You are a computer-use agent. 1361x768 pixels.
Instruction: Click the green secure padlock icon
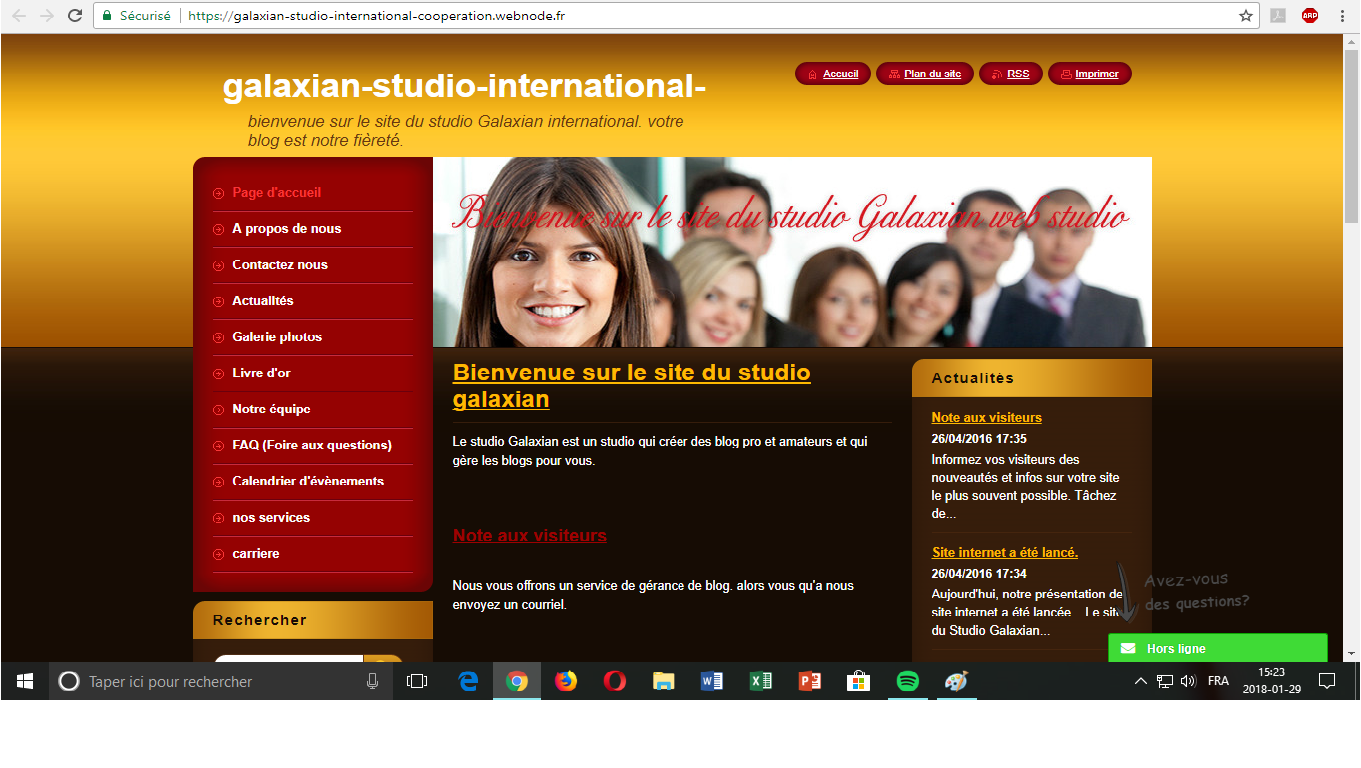pyautogui.click(x=107, y=16)
